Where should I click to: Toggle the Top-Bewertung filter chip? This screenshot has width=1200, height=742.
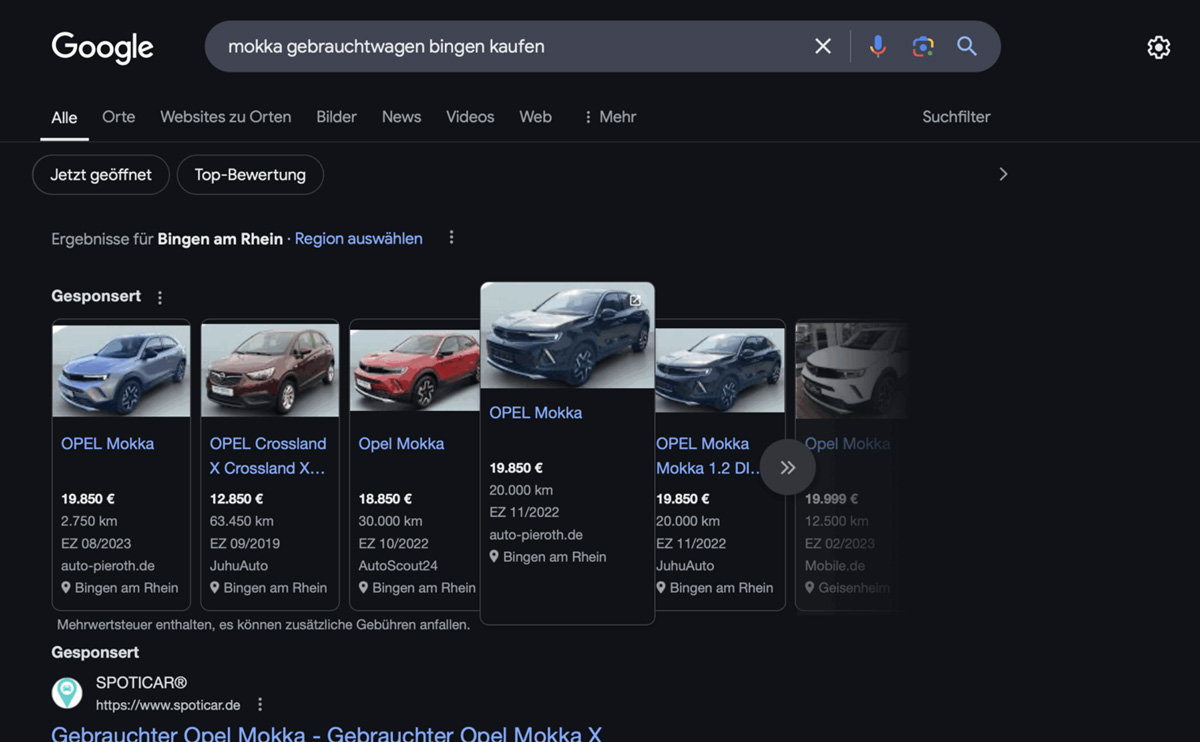tap(250, 175)
